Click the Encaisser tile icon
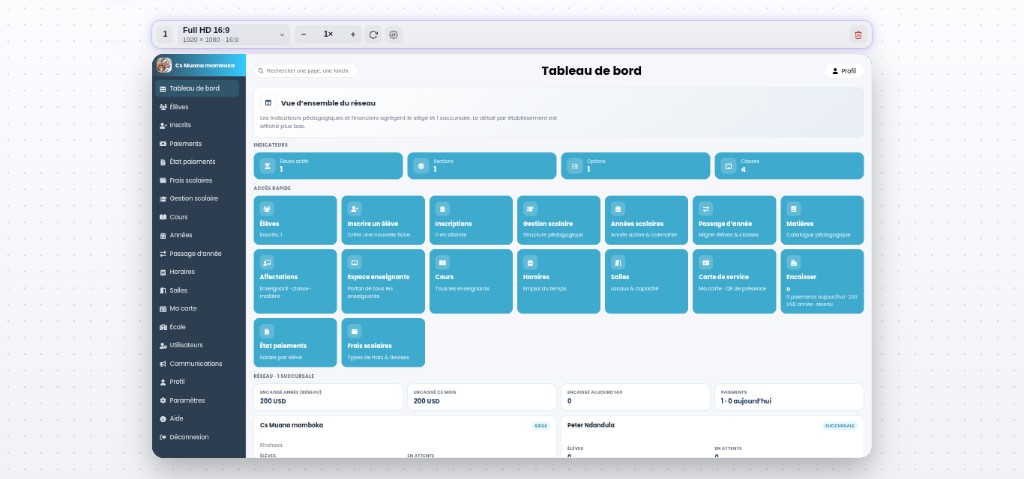This screenshot has height=479, width=1024. click(x=793, y=263)
